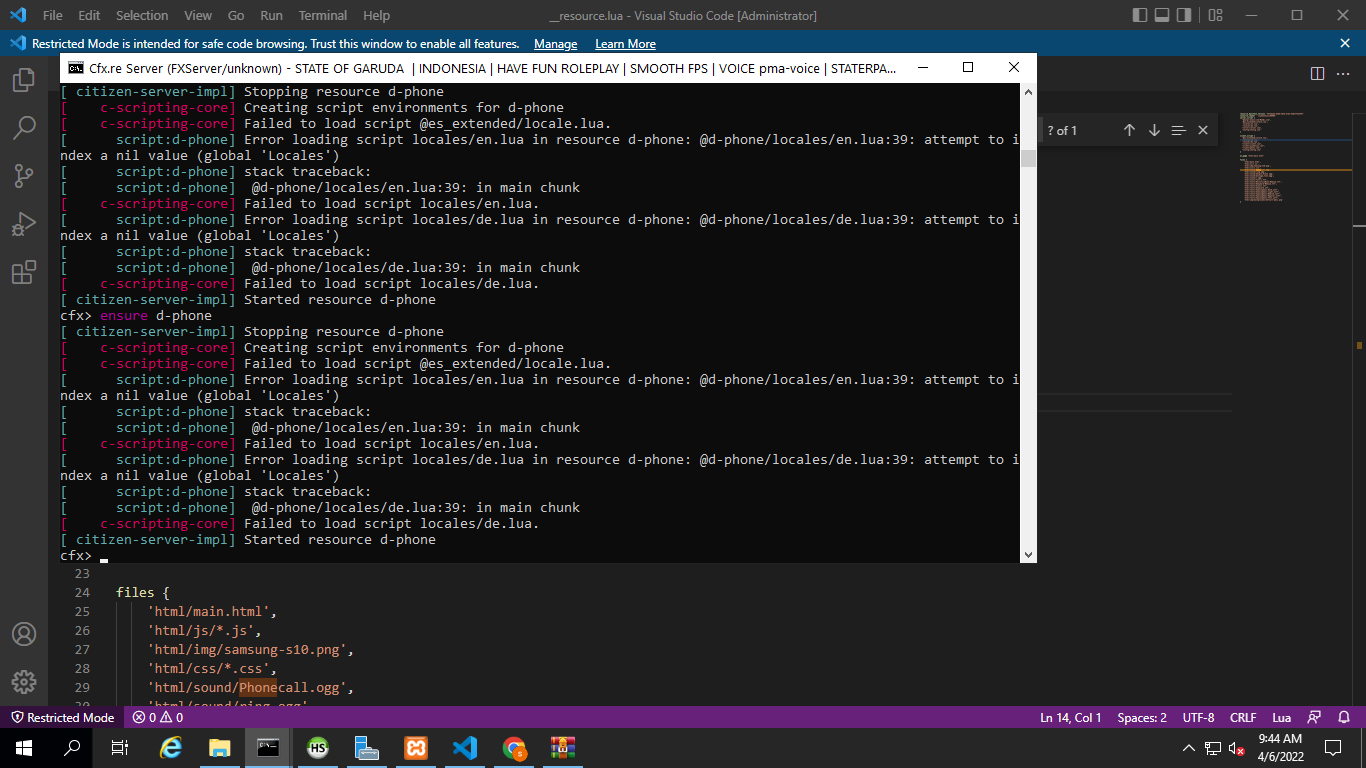Open the WinRAR taskbar icon
The image size is (1366, 768).
coord(563,748)
